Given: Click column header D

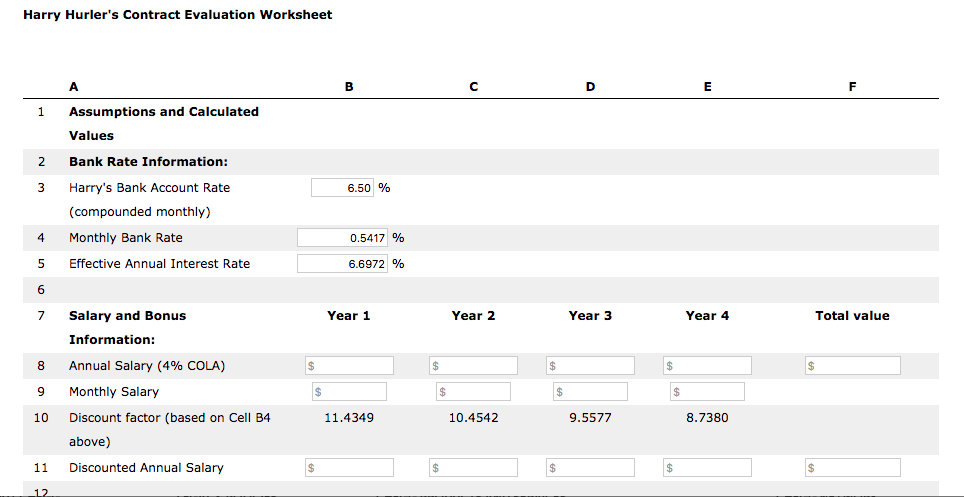Looking at the screenshot, I should tap(590, 87).
